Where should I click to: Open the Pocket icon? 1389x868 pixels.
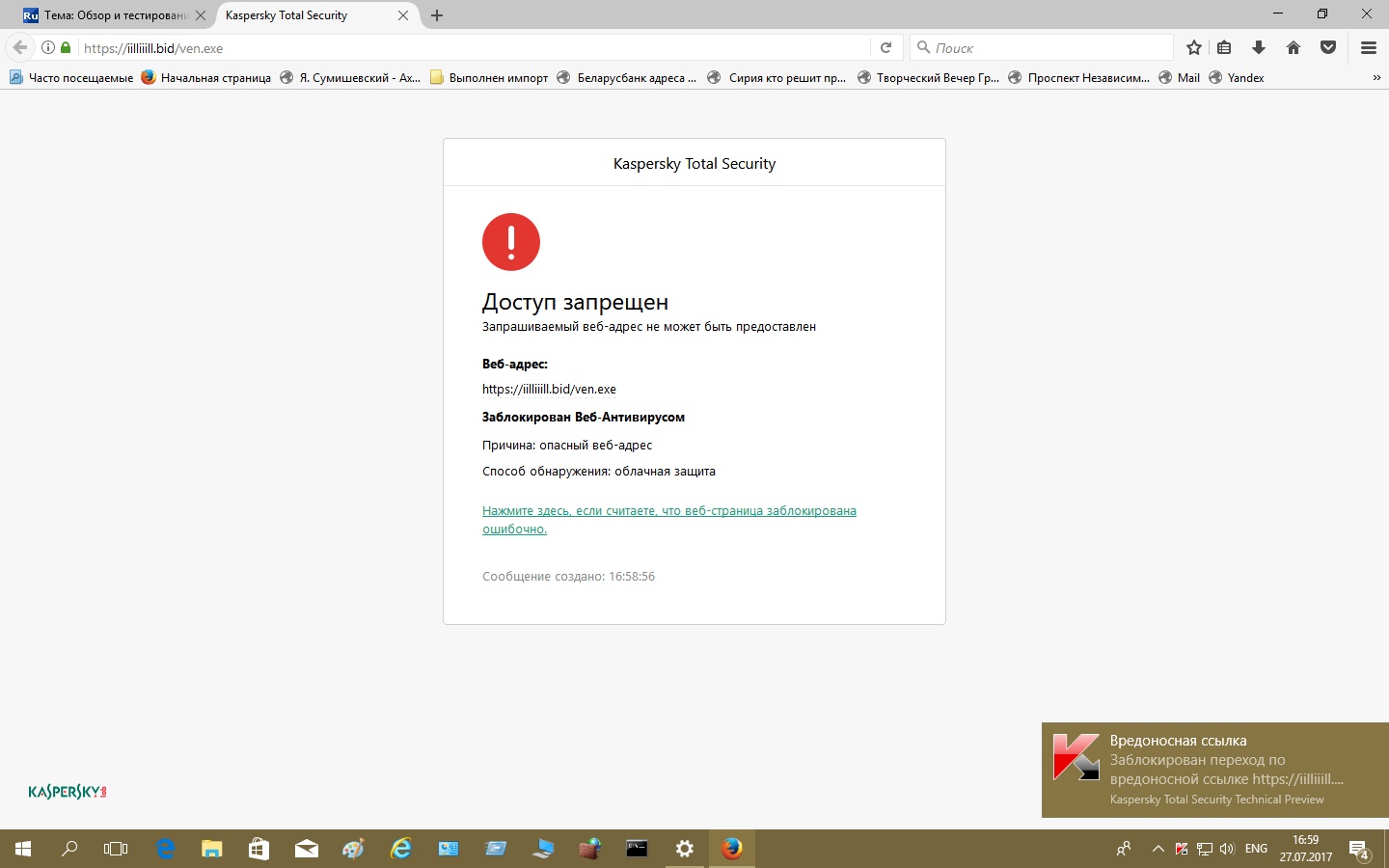[1328, 47]
